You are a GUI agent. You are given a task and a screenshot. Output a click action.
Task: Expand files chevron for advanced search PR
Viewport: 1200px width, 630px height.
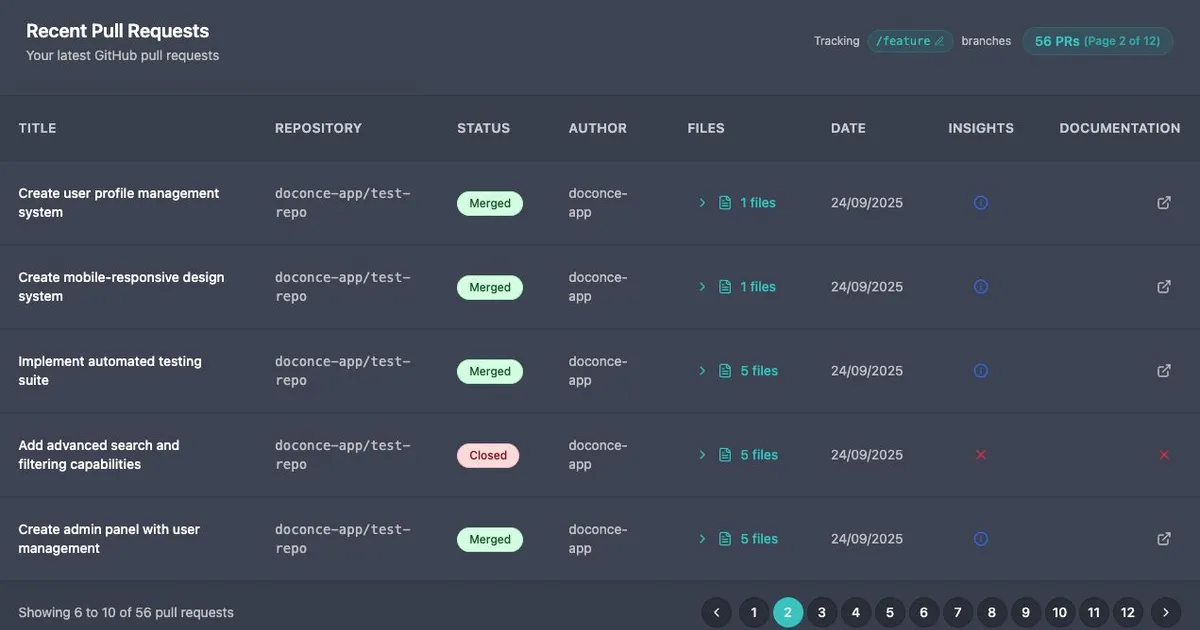pos(703,455)
